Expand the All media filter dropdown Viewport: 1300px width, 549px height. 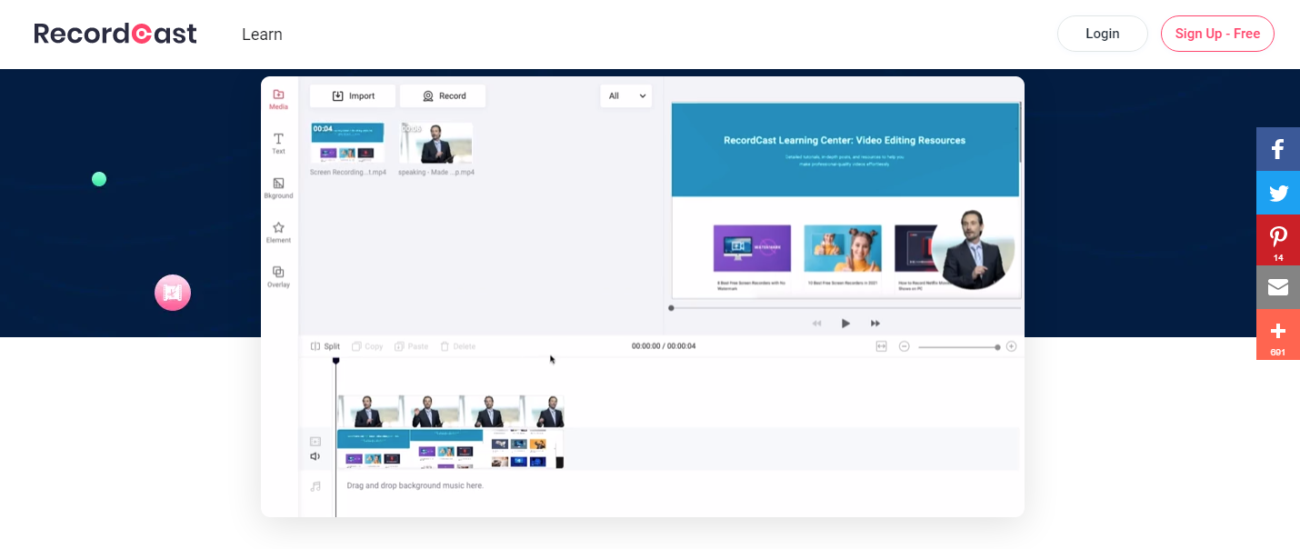[x=626, y=96]
